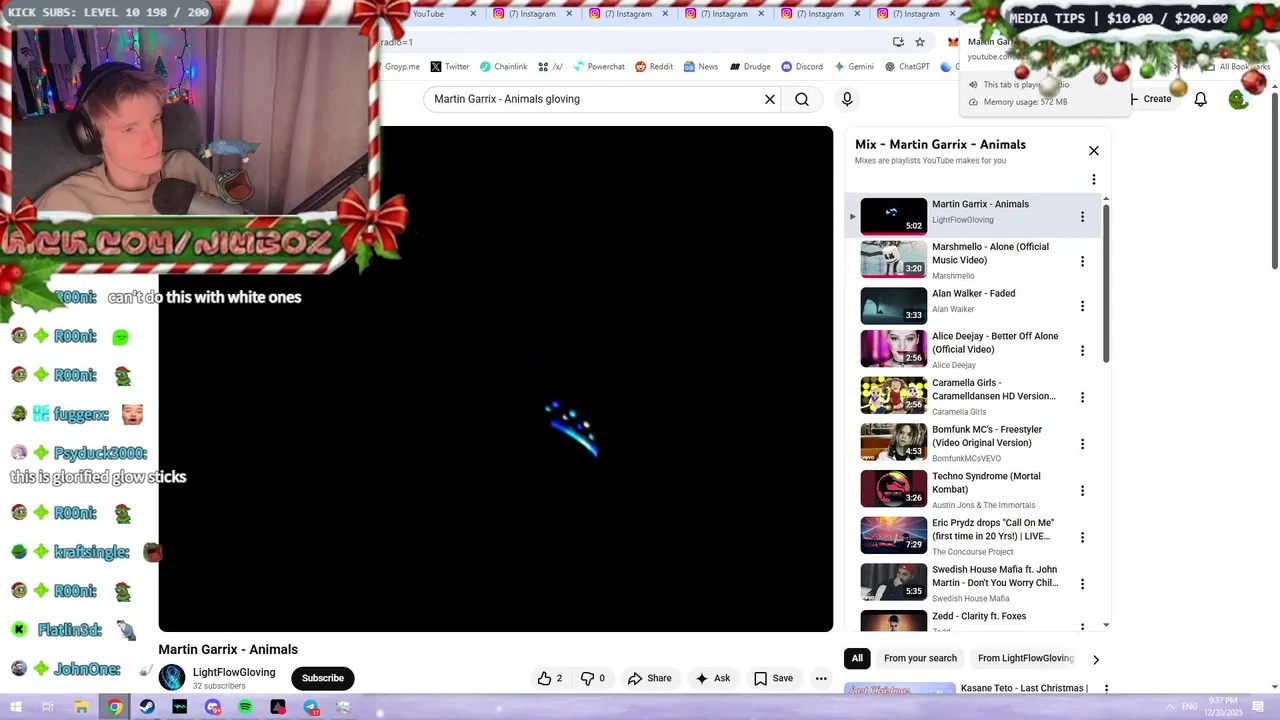The image size is (1280, 720).
Task: Open more actions menu below video
Action: pyautogui.click(x=821, y=678)
